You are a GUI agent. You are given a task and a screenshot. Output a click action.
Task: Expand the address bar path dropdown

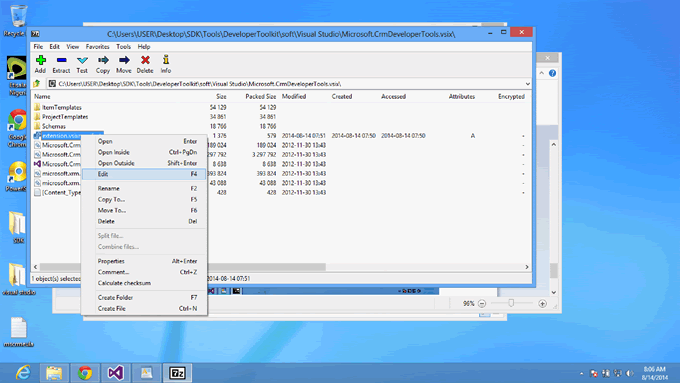coord(527,84)
